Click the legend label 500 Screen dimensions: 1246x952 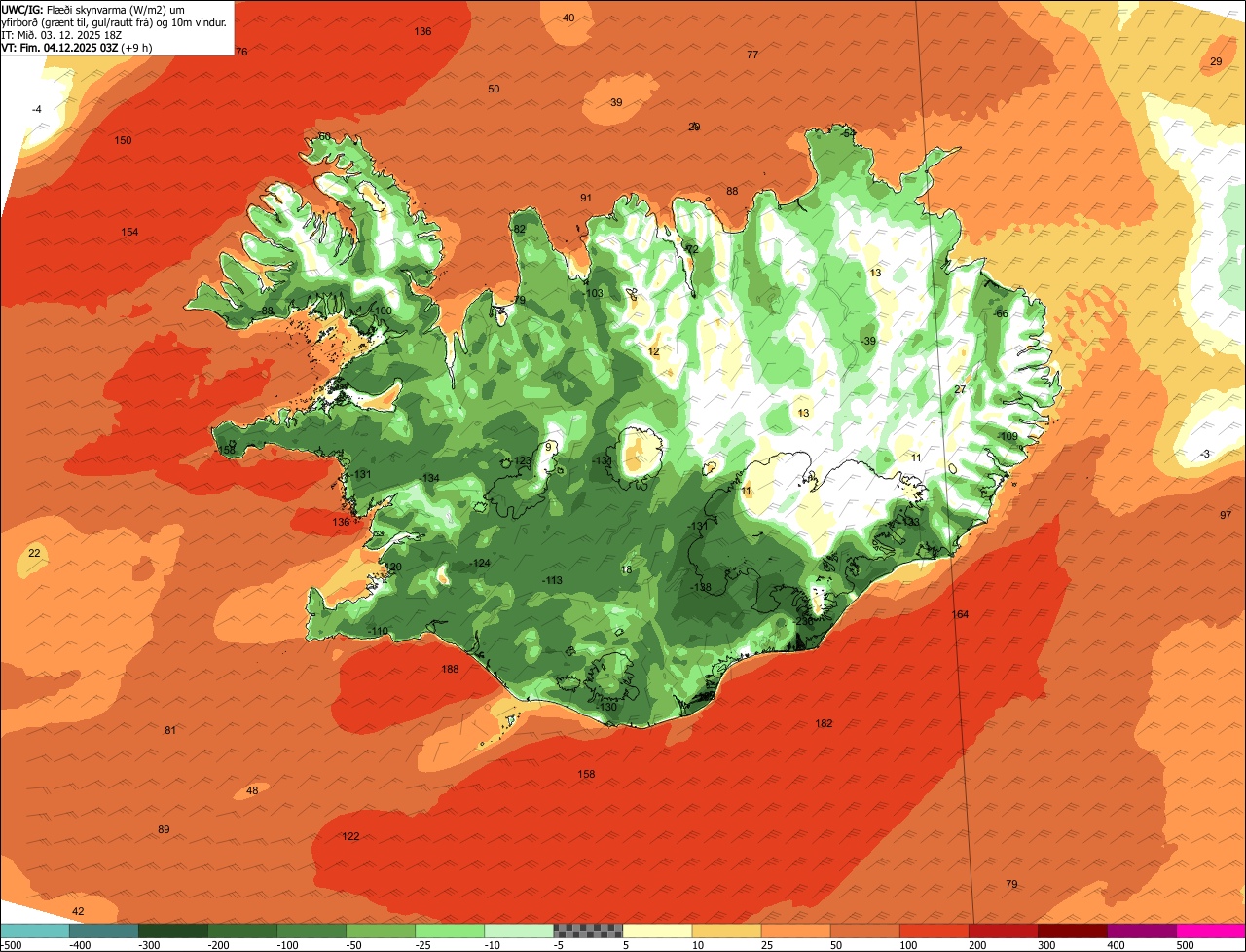click(1185, 944)
